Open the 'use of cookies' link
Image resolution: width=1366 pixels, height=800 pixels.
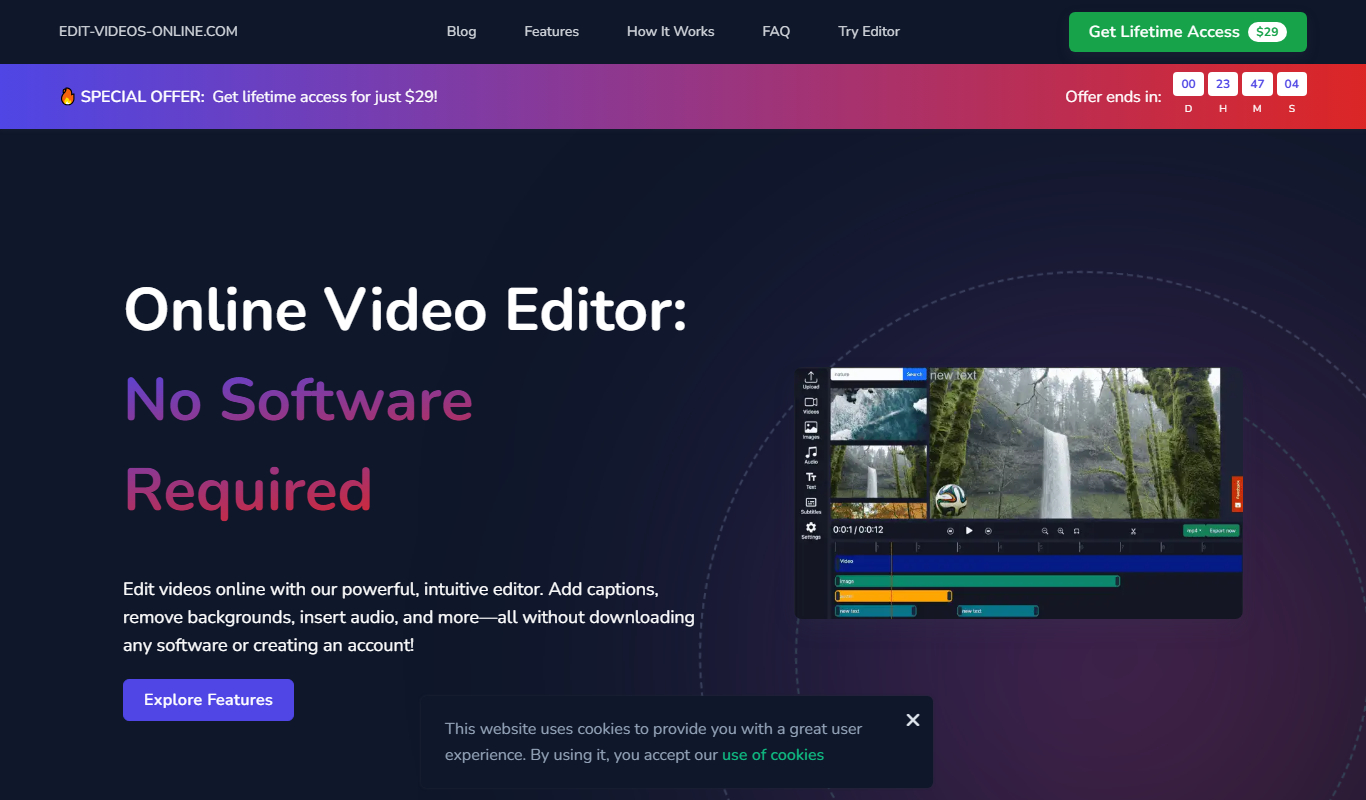[x=773, y=755]
